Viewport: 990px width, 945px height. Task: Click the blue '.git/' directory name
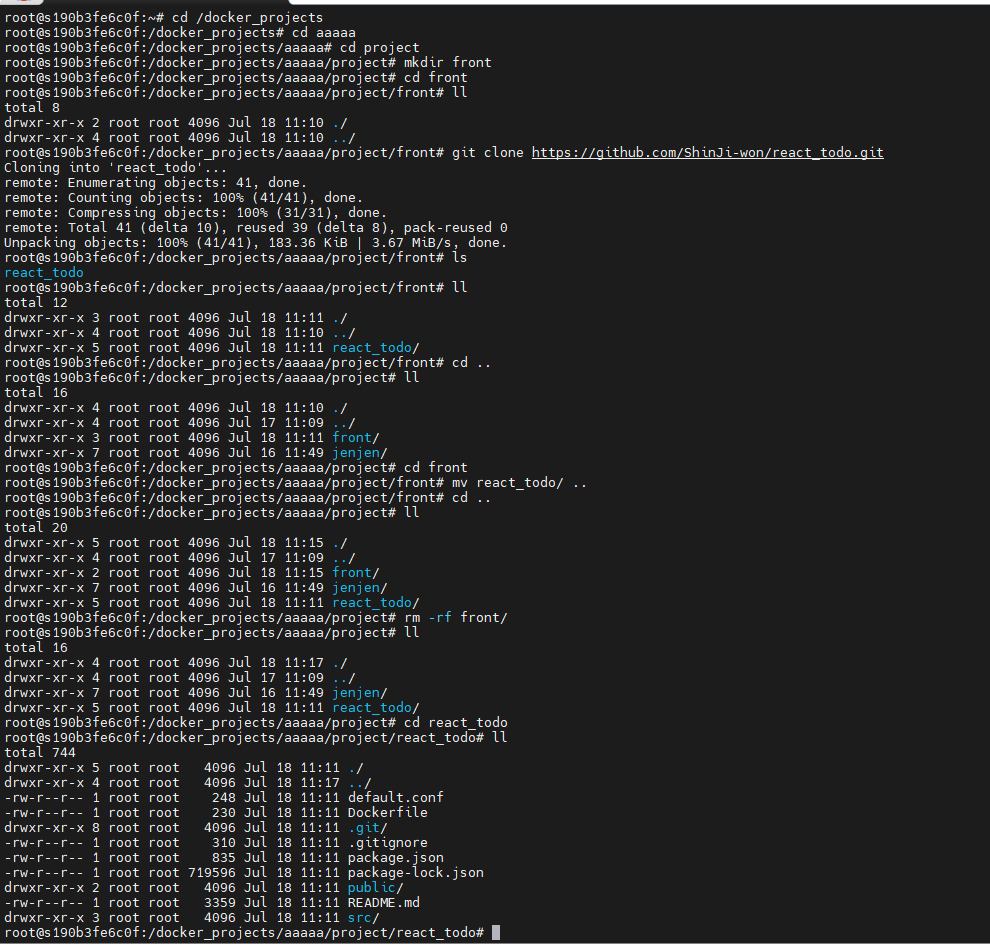click(x=367, y=828)
